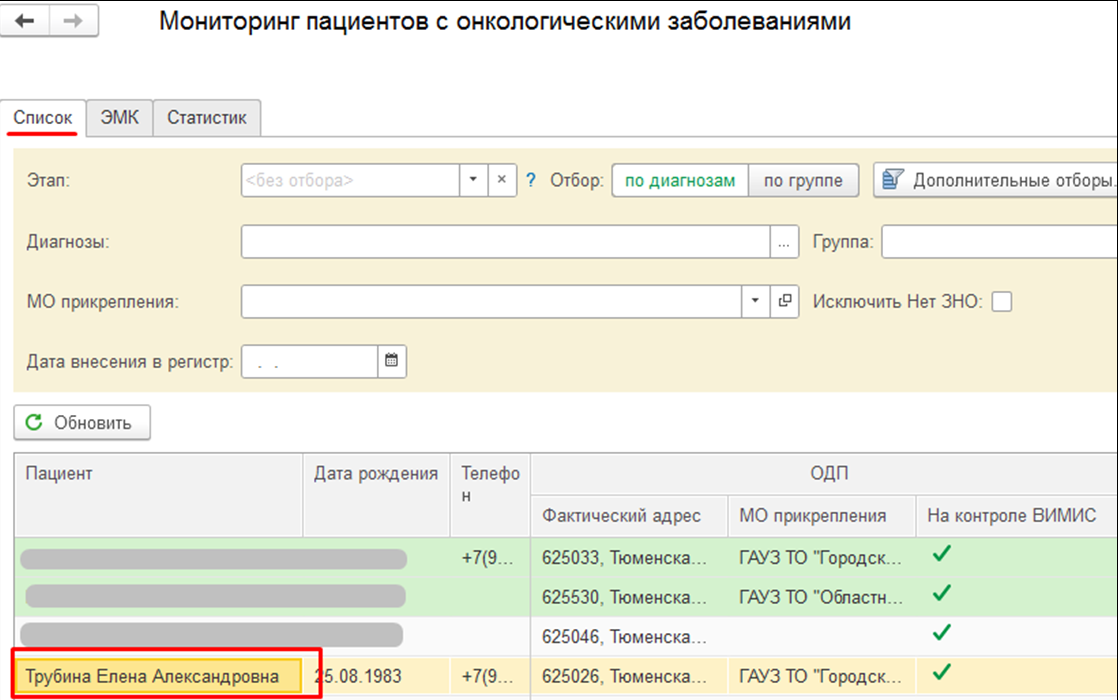Select the по диагнозам filter toggle
Image resolution: width=1118 pixels, height=700 pixels.
[679, 181]
